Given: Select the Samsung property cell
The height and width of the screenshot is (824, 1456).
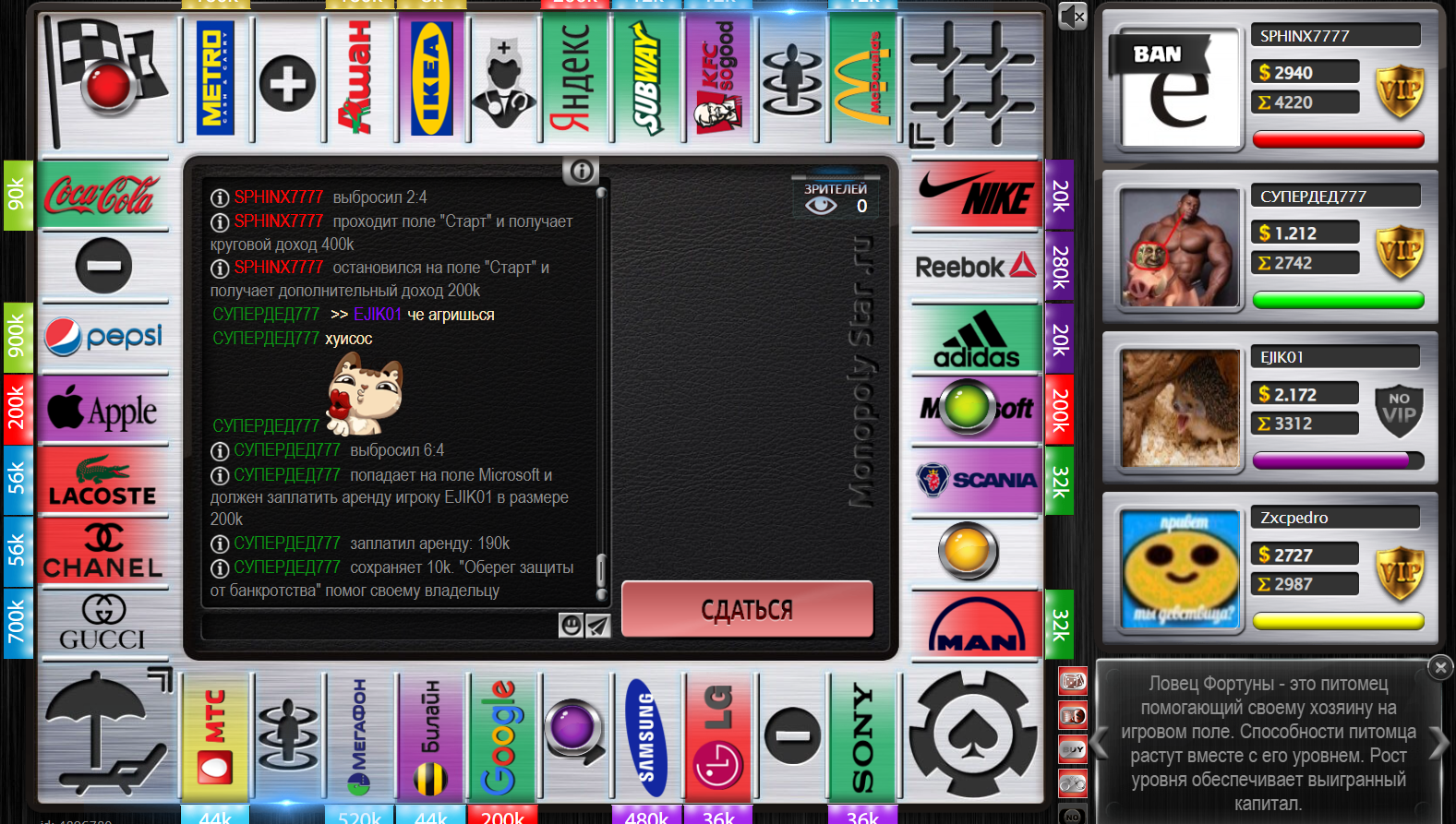Looking at the screenshot, I should coord(647,737).
